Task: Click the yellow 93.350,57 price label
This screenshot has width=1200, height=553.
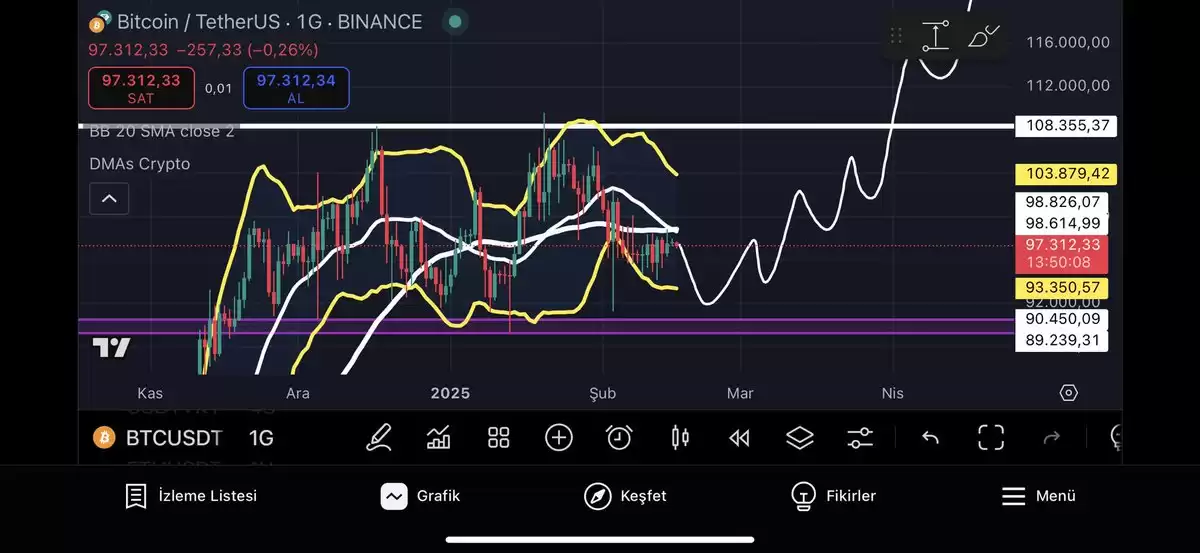Action: pyautogui.click(x=1061, y=287)
